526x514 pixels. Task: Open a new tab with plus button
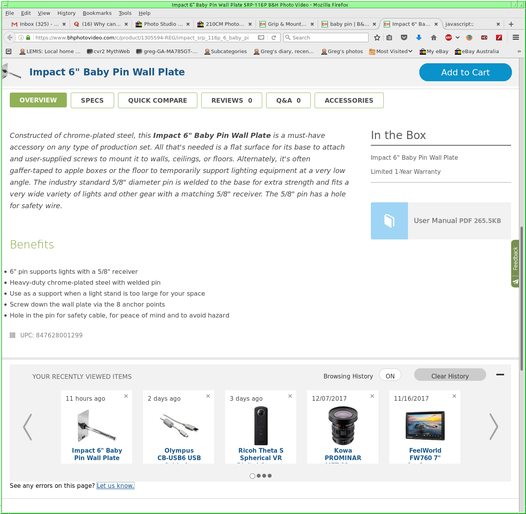(511, 24)
